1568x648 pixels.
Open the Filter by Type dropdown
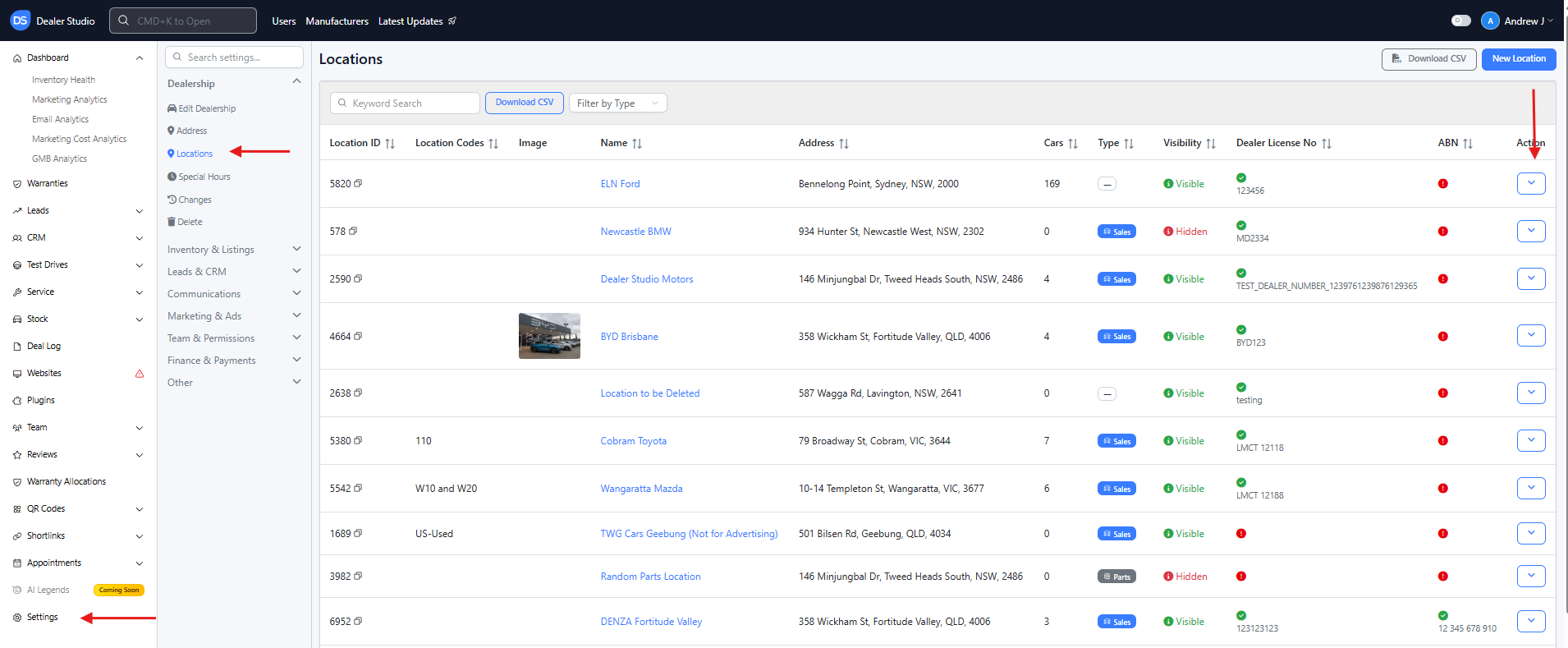pyautogui.click(x=617, y=103)
